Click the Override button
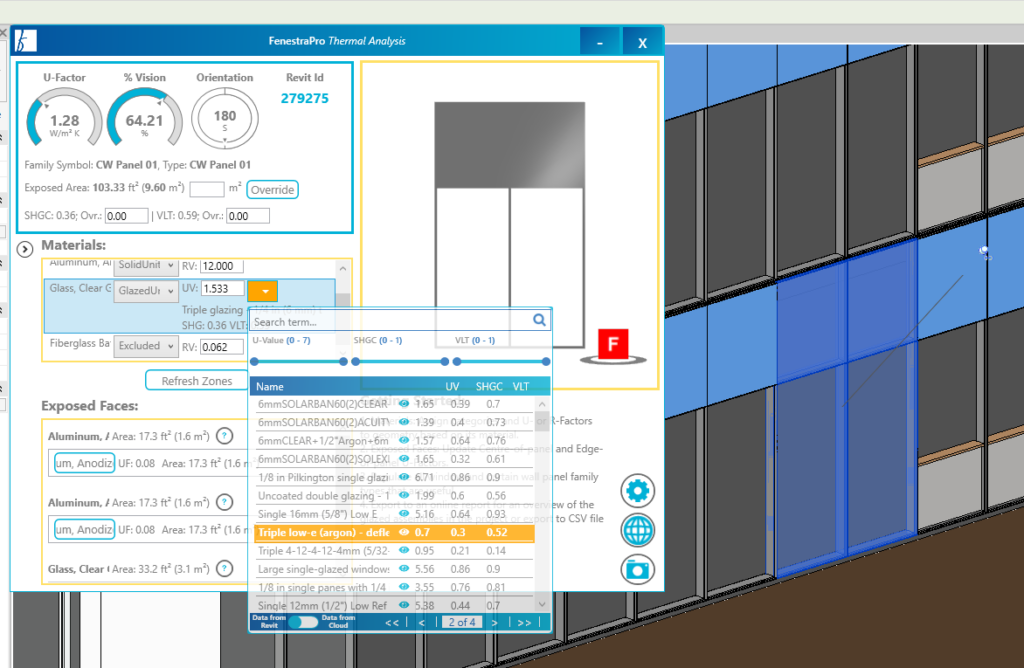1024x668 pixels. click(272, 189)
